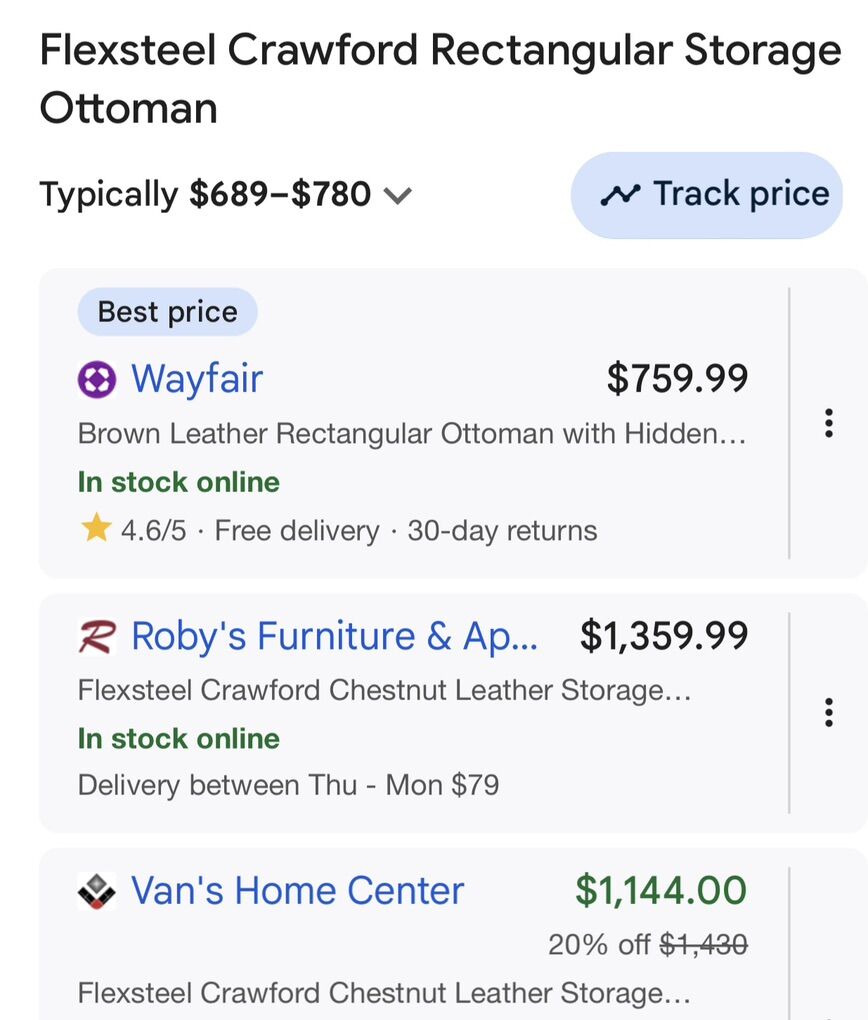
Task: Click the Flexsteel Crawford product title
Action: click(x=440, y=78)
